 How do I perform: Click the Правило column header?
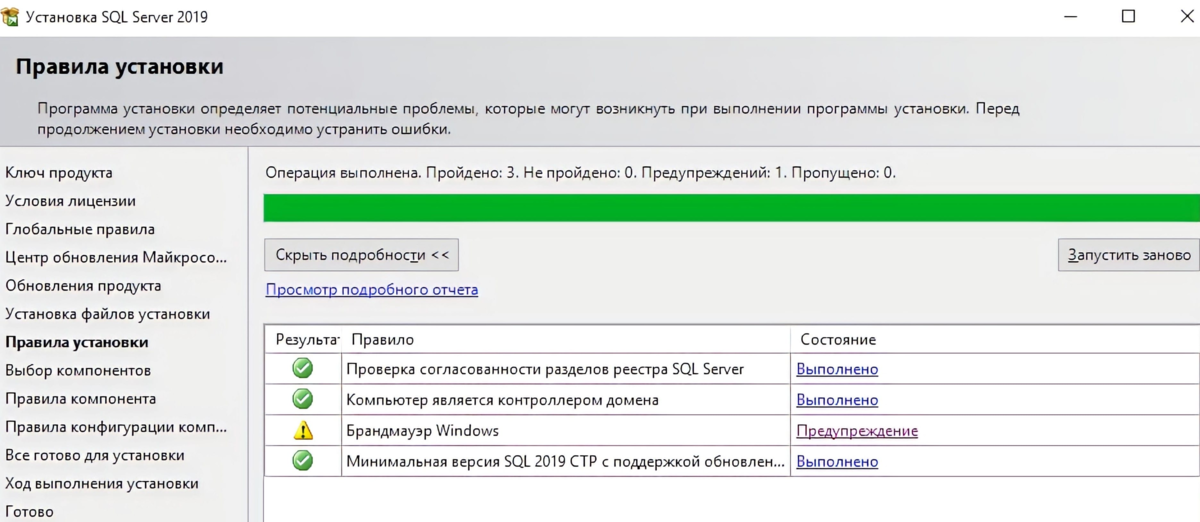pyautogui.click(x=566, y=339)
